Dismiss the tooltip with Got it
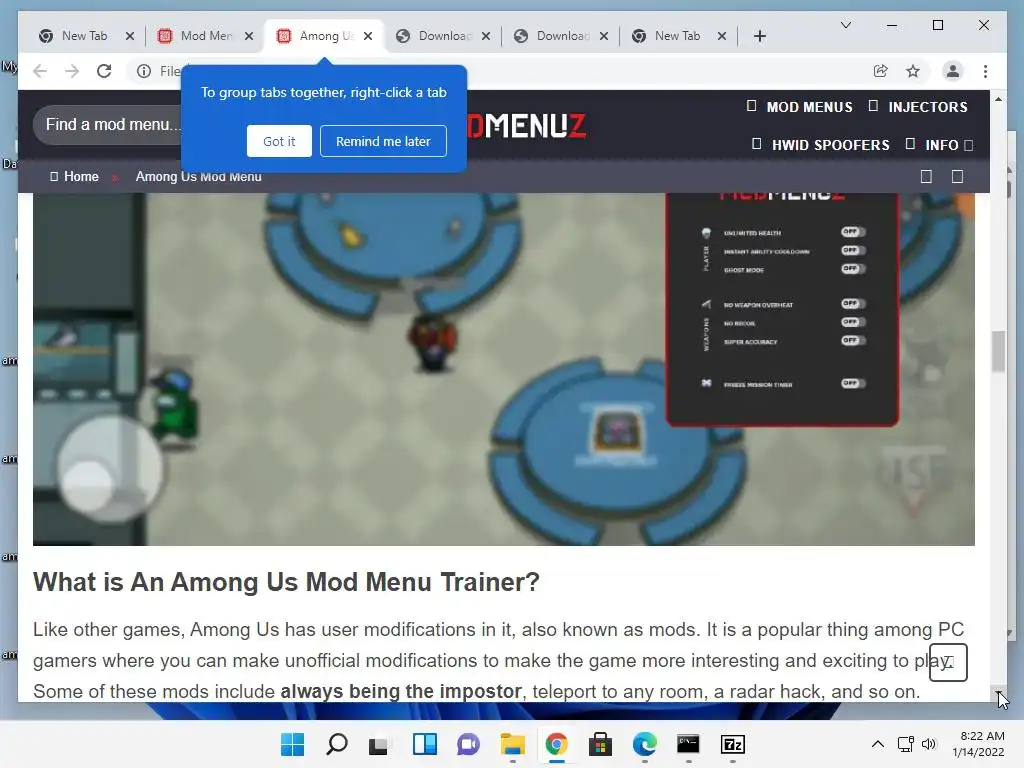 coord(279,141)
